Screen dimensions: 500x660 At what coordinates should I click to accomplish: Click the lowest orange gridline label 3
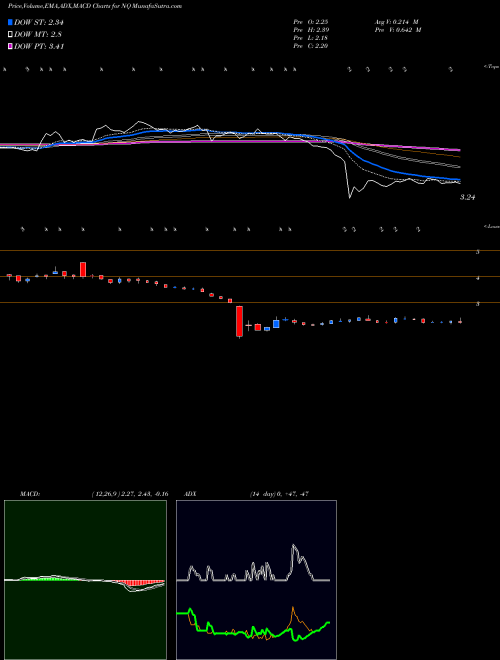(x=477, y=303)
